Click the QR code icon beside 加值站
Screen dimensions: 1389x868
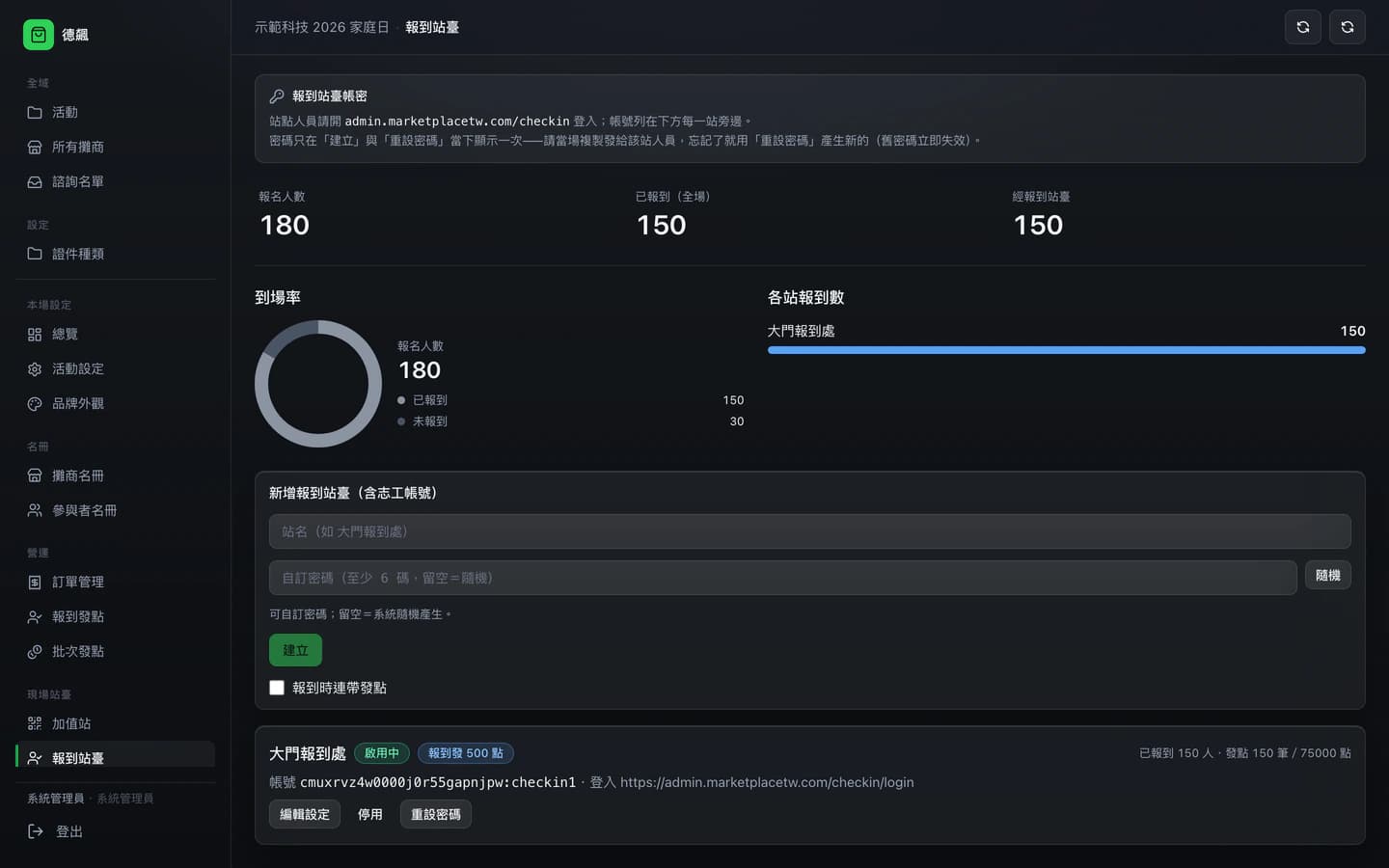point(35,723)
